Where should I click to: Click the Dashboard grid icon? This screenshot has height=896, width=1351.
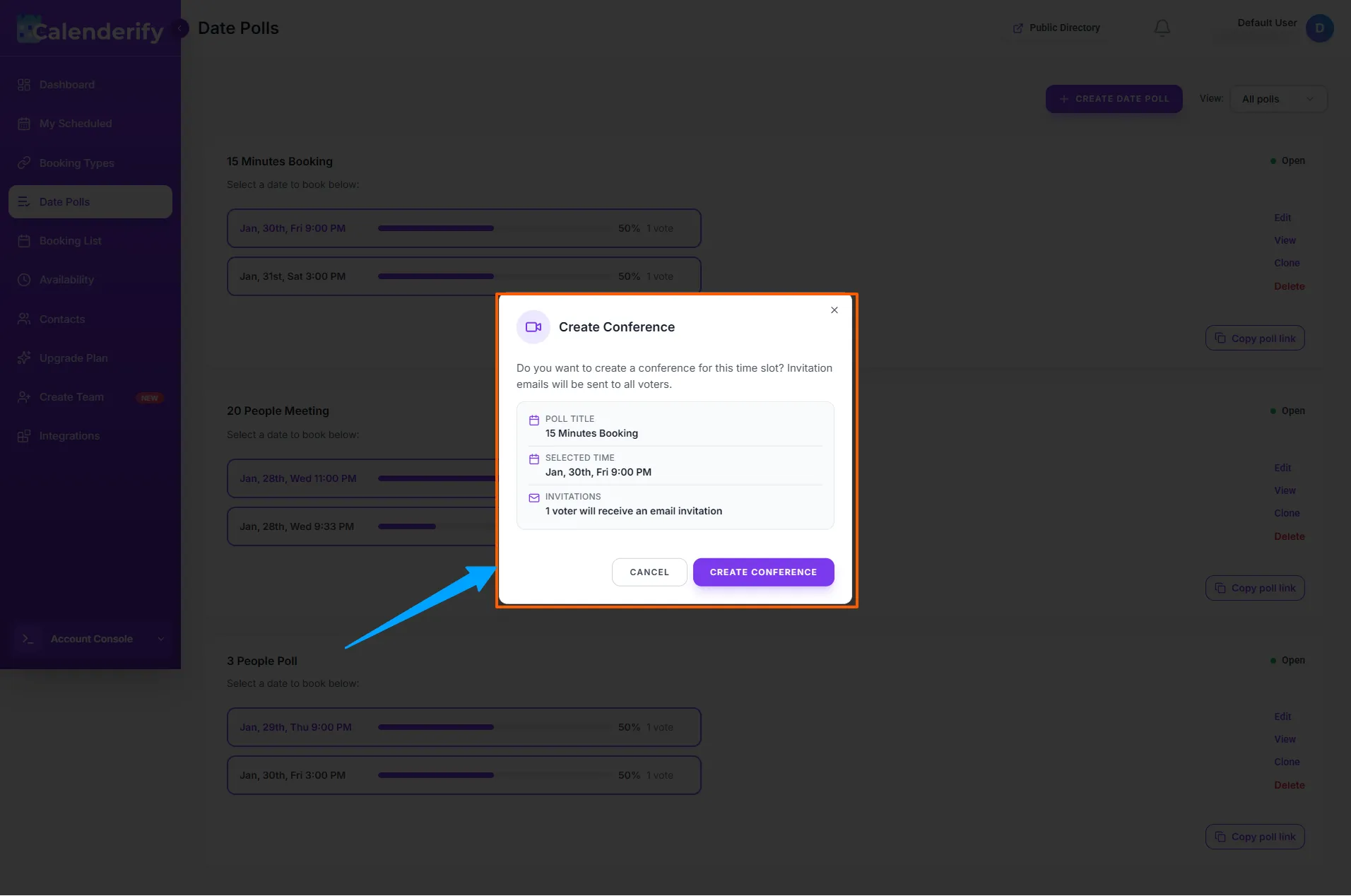coord(24,85)
